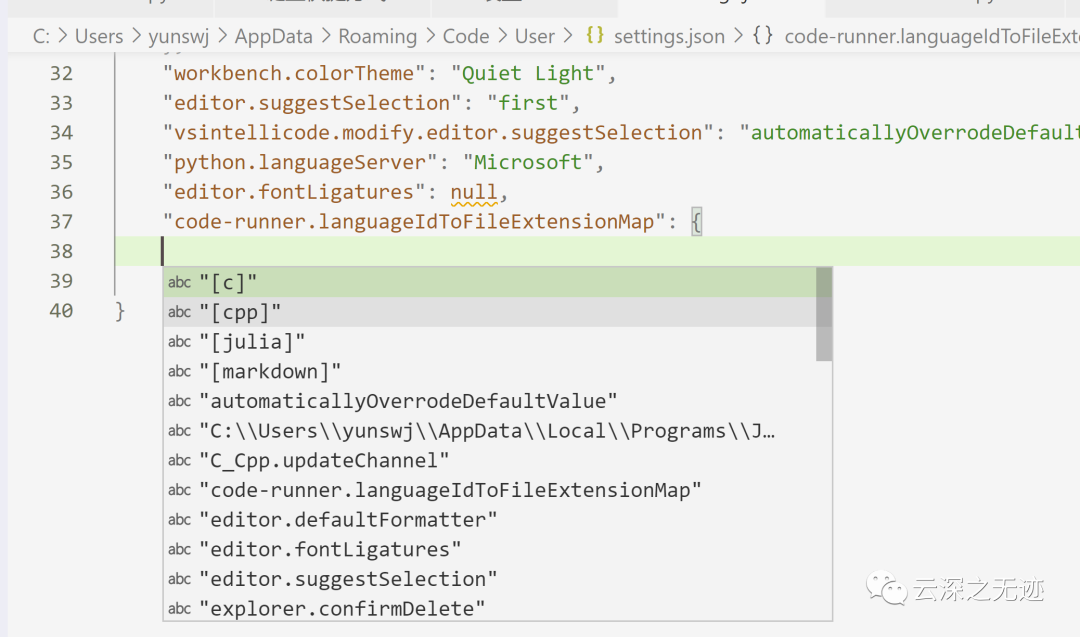The width and height of the screenshot is (1080, 637).
Task: Click abc icon next to "[markdown]" suggestion
Action: 180,371
